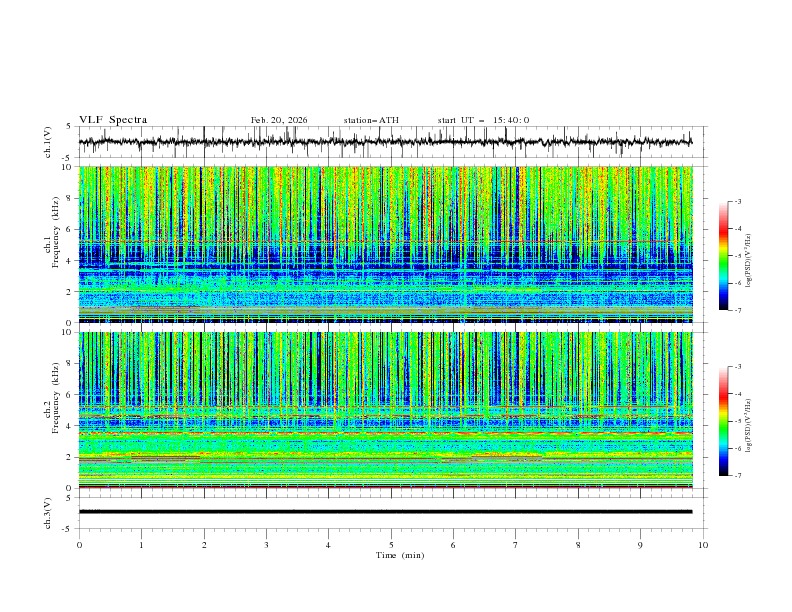Select the Feb. 20, 2026 date label
This screenshot has width=792, height=612.
pos(279,120)
